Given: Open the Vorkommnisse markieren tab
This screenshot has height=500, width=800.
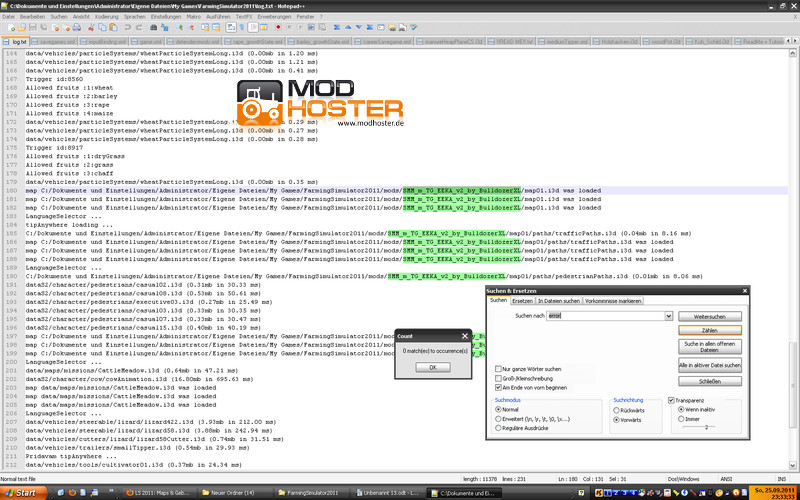Looking at the screenshot, I should pyautogui.click(x=613, y=301).
